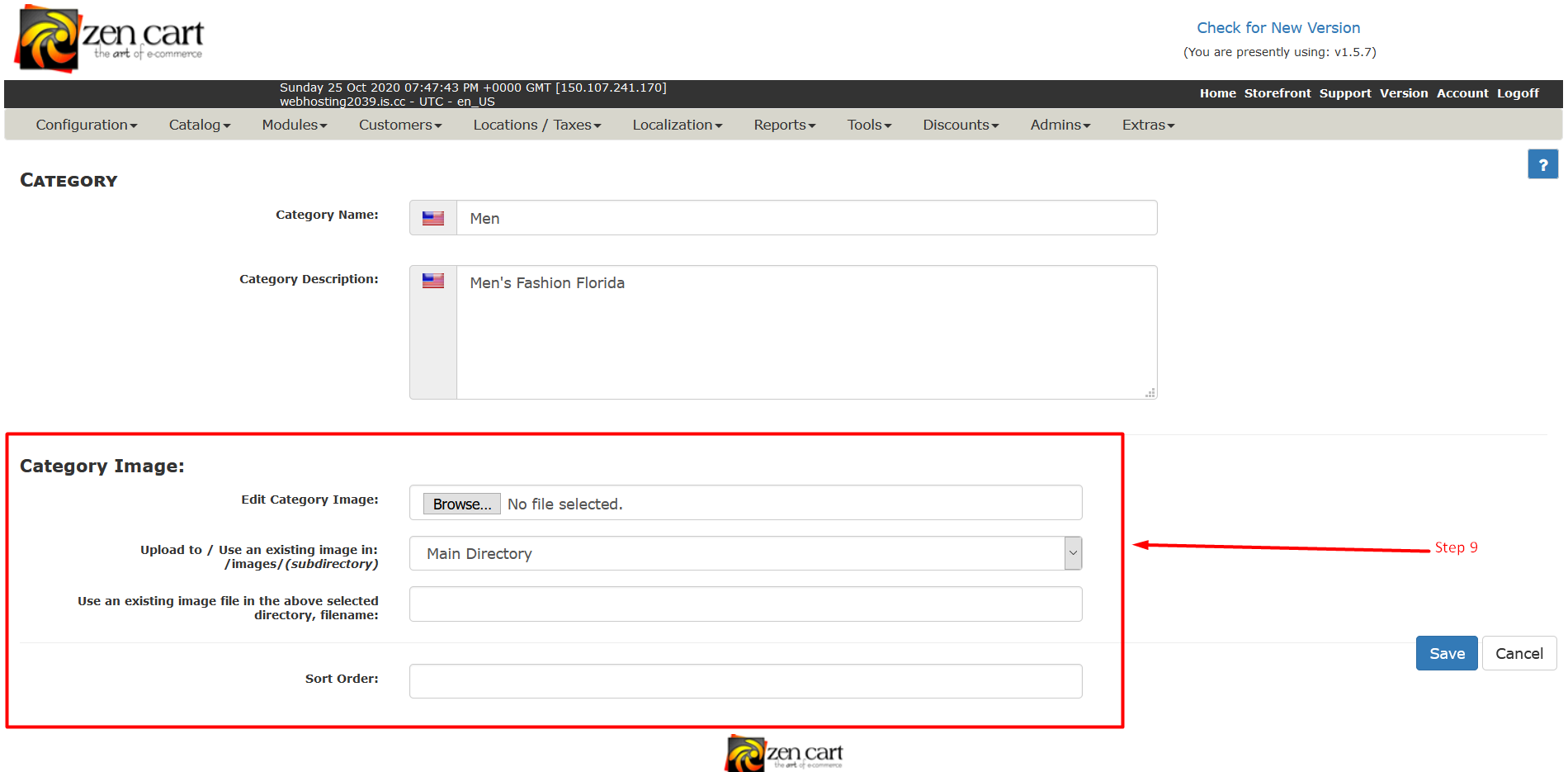Click the existing image filename field
Viewport: 1568px width, 772px height.
coord(745,604)
